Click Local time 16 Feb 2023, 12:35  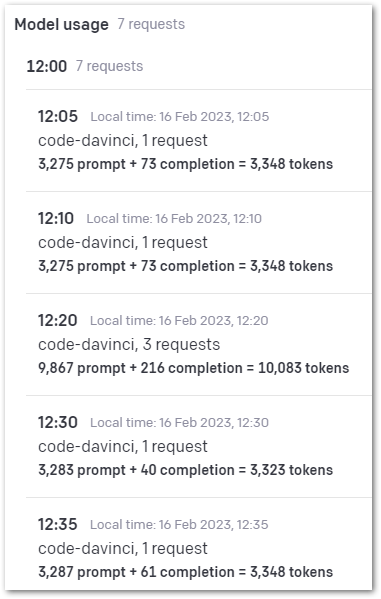click(x=179, y=525)
